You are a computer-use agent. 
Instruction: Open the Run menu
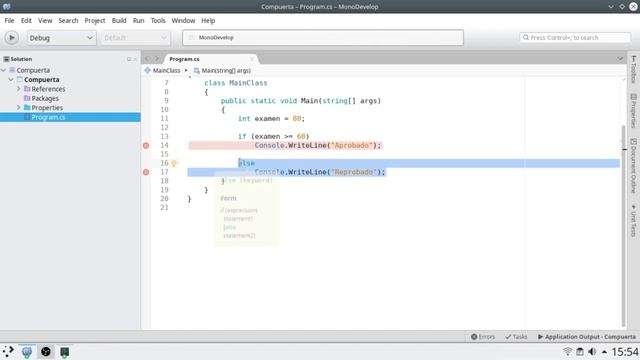click(138, 20)
